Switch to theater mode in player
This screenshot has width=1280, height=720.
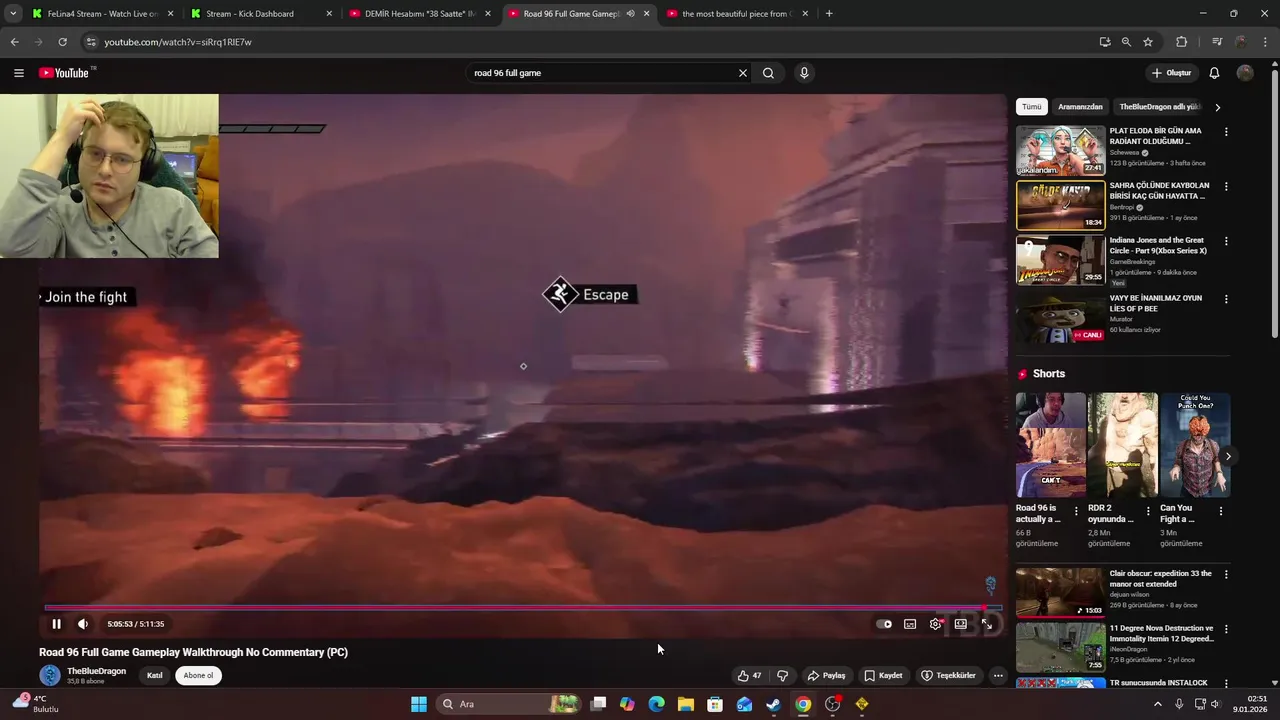(x=961, y=624)
